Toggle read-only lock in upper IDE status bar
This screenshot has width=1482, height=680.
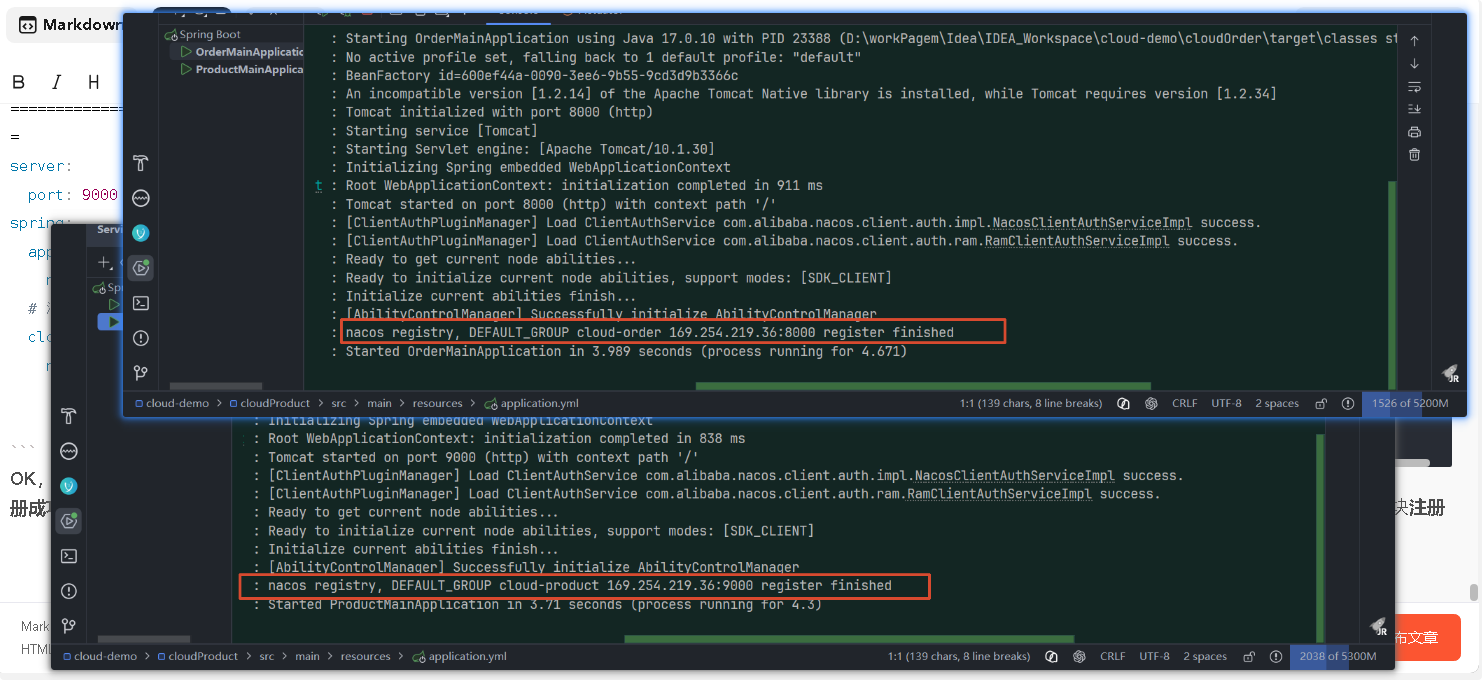[x=1321, y=404]
